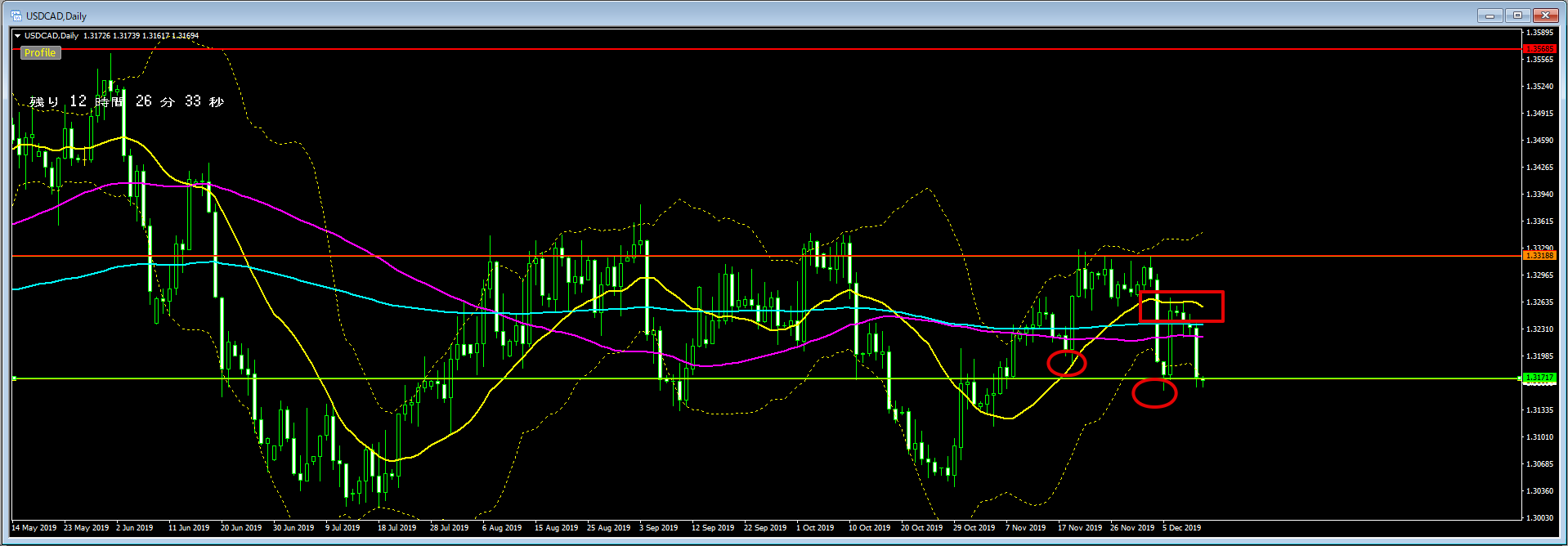Click the 23 May 2019 date label
The width and height of the screenshot is (1568, 546).
[87, 528]
